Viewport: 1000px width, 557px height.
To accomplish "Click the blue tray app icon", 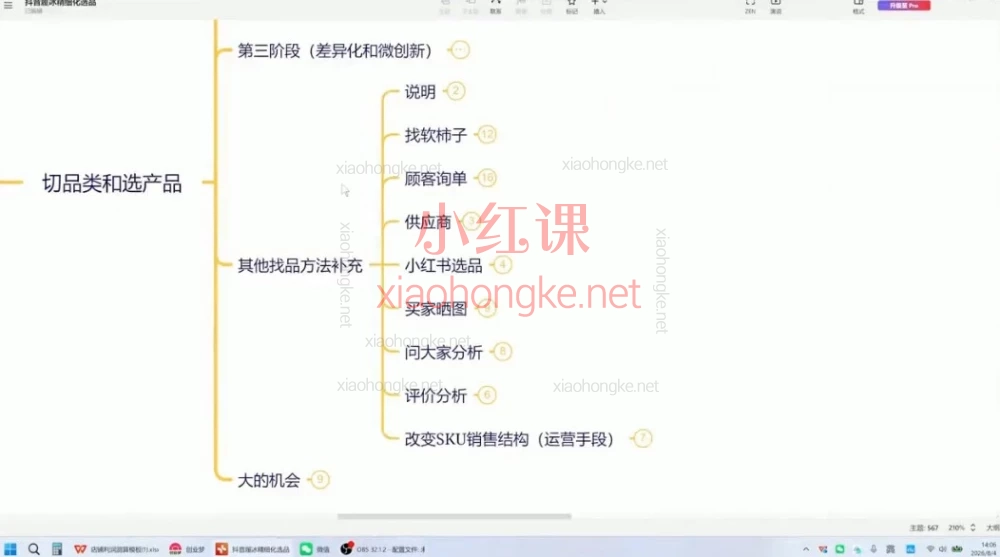I will tap(910, 549).
